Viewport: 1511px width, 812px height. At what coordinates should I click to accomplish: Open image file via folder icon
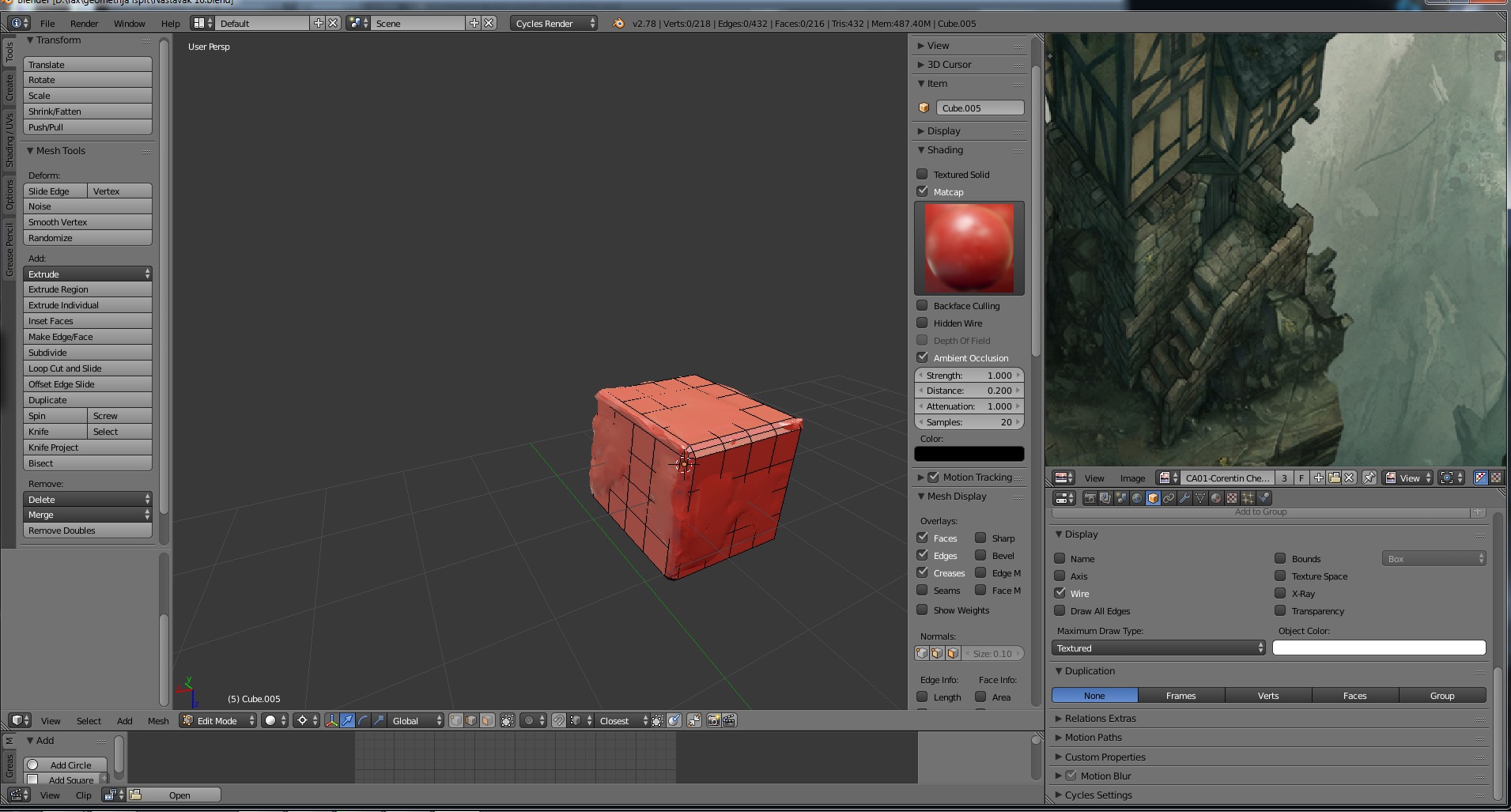point(1334,478)
